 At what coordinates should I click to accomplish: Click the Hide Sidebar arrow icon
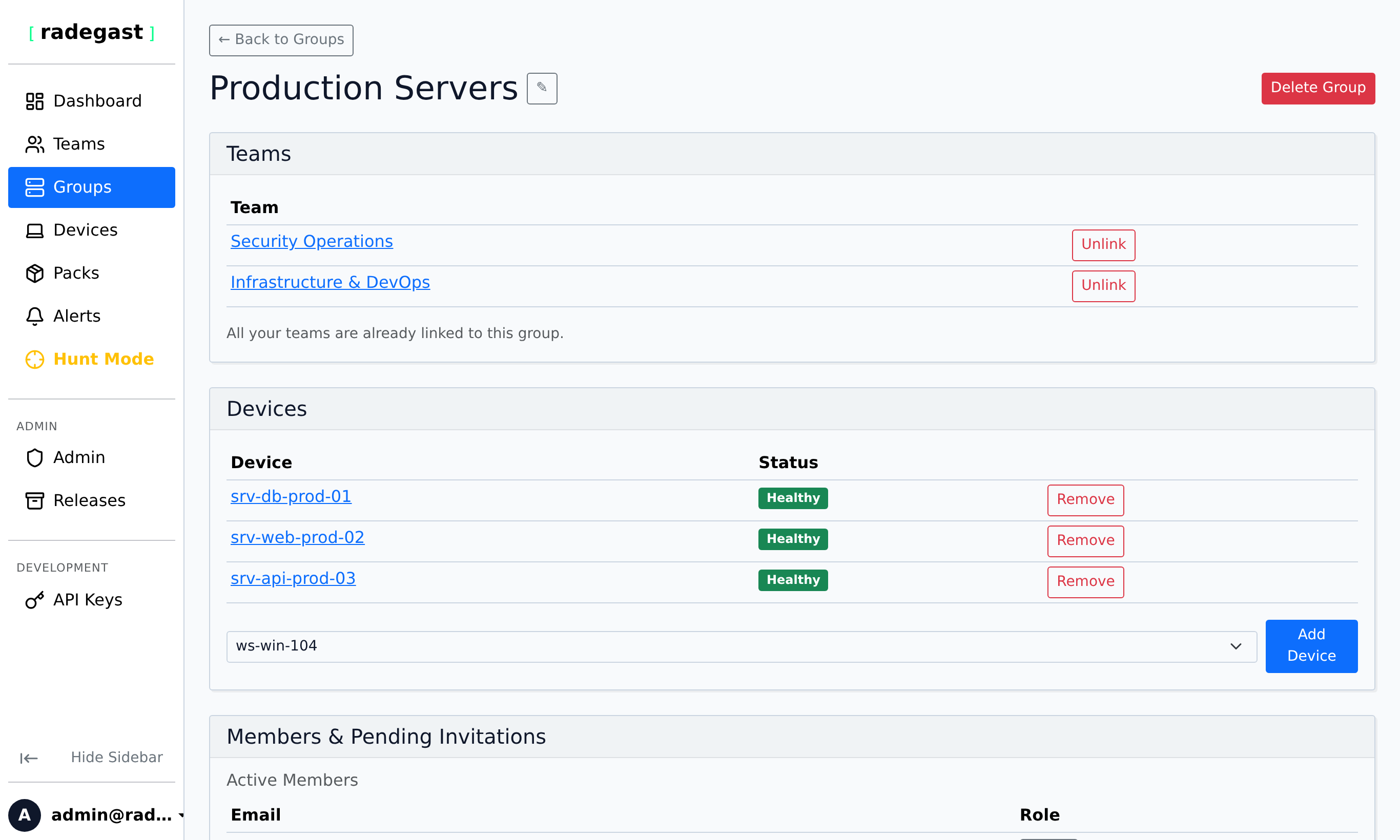click(x=28, y=758)
